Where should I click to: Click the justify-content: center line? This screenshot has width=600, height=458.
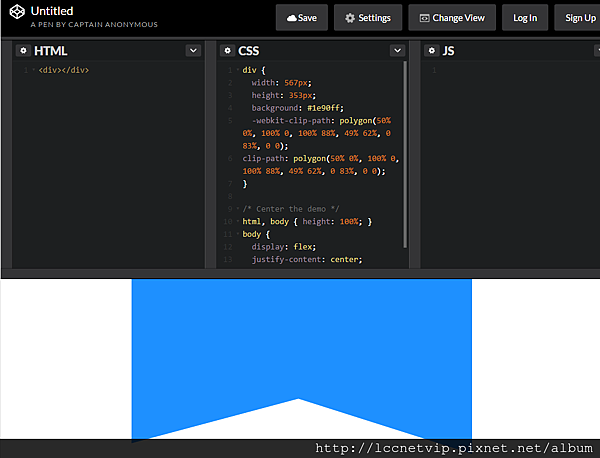pyautogui.click(x=307, y=259)
